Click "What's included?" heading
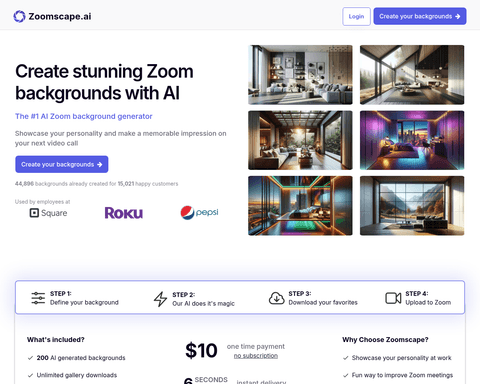 pos(56,340)
